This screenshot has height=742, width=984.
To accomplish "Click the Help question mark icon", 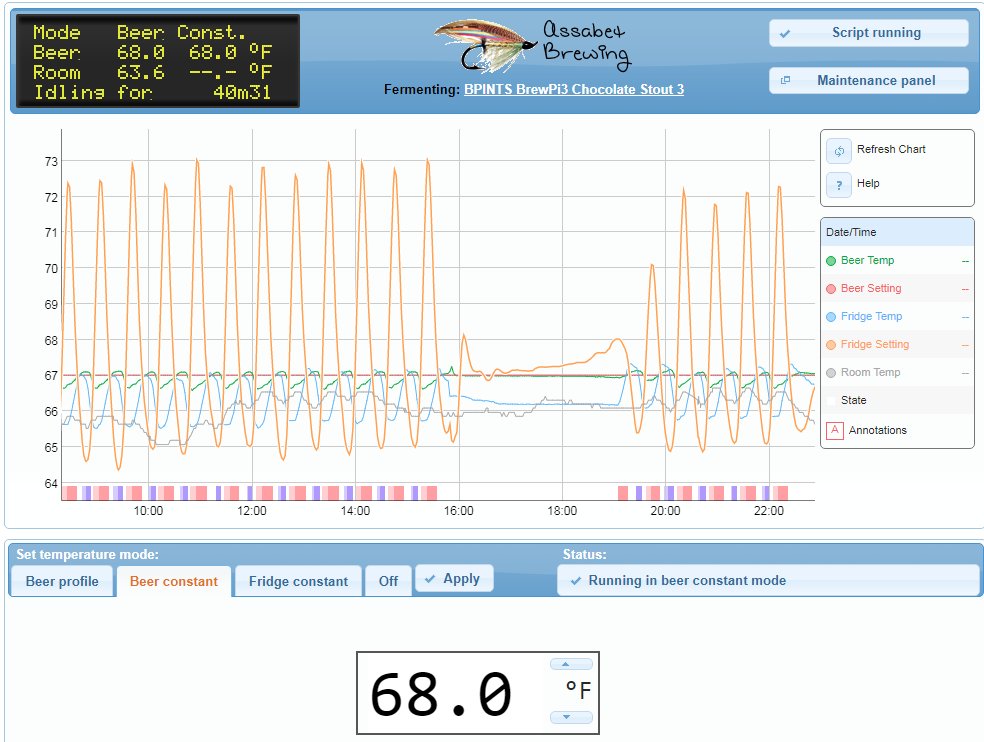I will tap(838, 185).
